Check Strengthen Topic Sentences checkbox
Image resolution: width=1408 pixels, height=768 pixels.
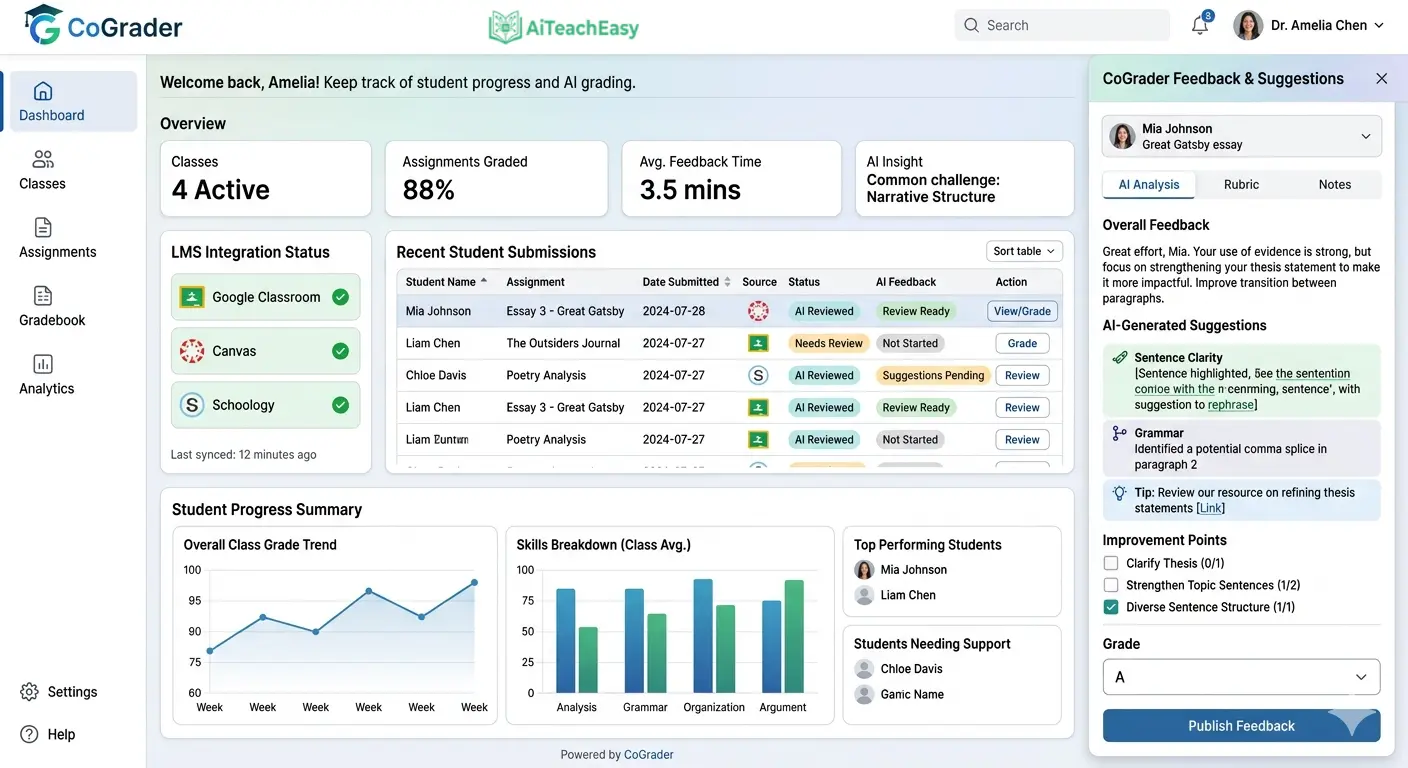[1110, 584]
